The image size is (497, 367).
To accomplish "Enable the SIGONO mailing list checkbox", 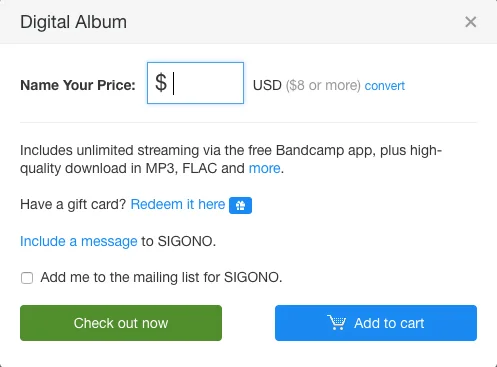I will [27, 278].
